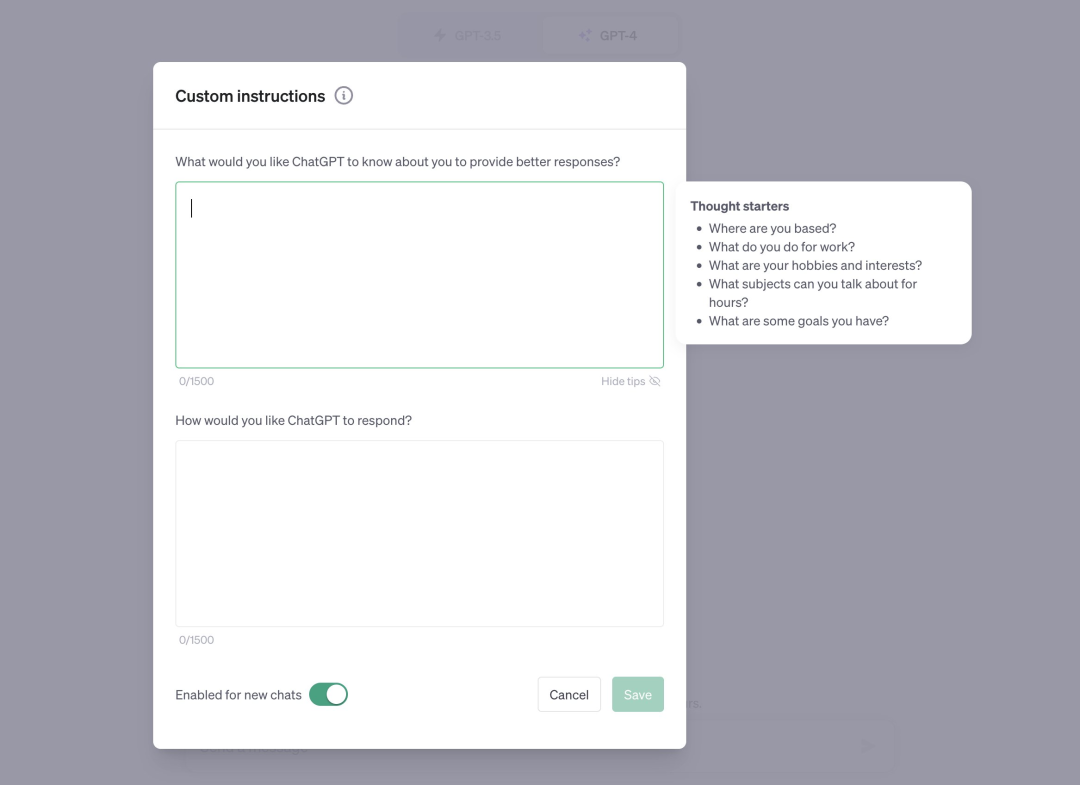This screenshot has width=1080, height=785.
Task: Click the 0/1500 counter under the first field
Action: (196, 381)
